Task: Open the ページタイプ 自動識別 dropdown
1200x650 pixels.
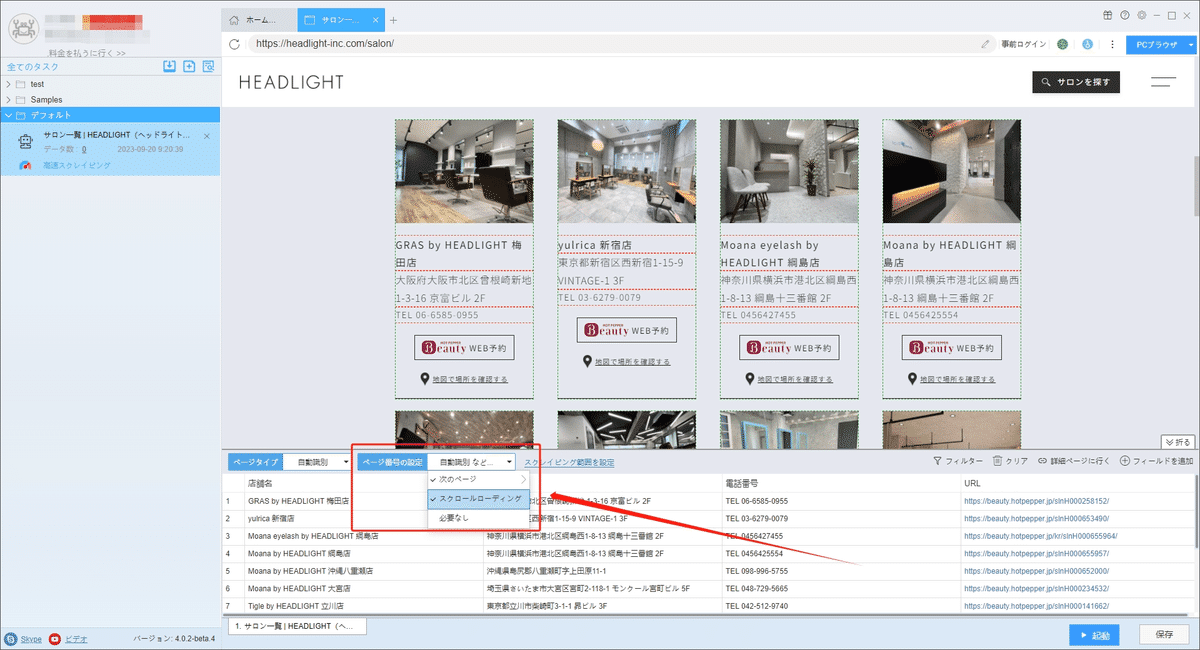Action: point(317,462)
